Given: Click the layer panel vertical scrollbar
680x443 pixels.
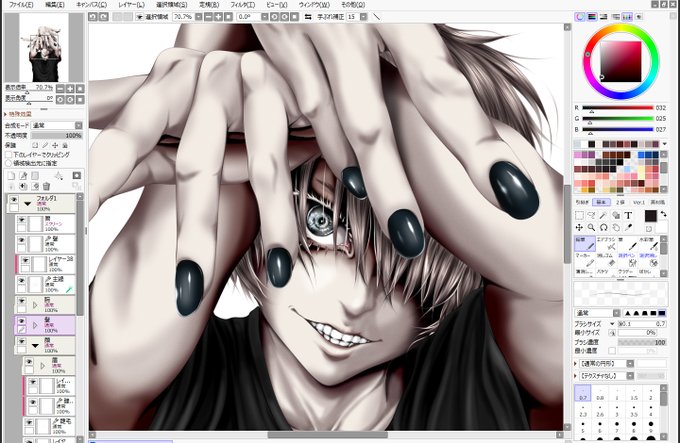Looking at the screenshot, I should pos(80,260).
